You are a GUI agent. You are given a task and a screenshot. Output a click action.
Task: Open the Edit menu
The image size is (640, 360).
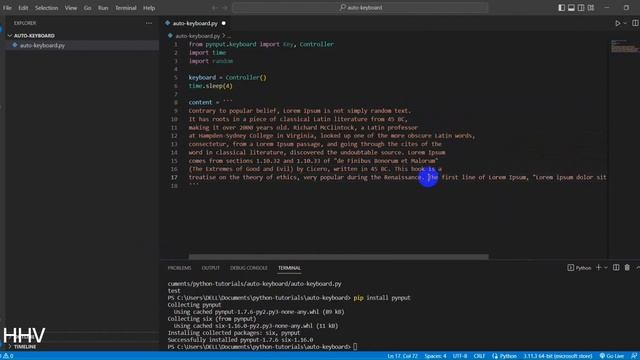click(23, 8)
